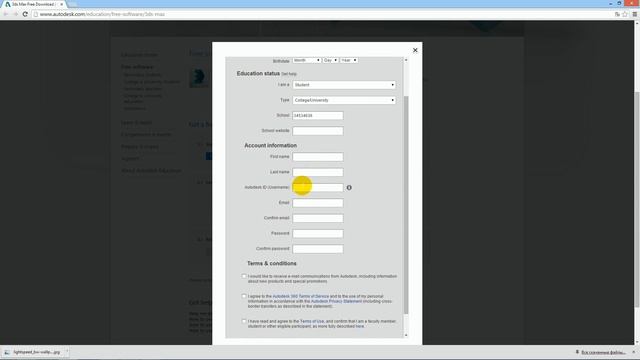This screenshot has width=640, height=360.
Task: Click the translate icon in address bar
Action: (x=617, y=14)
